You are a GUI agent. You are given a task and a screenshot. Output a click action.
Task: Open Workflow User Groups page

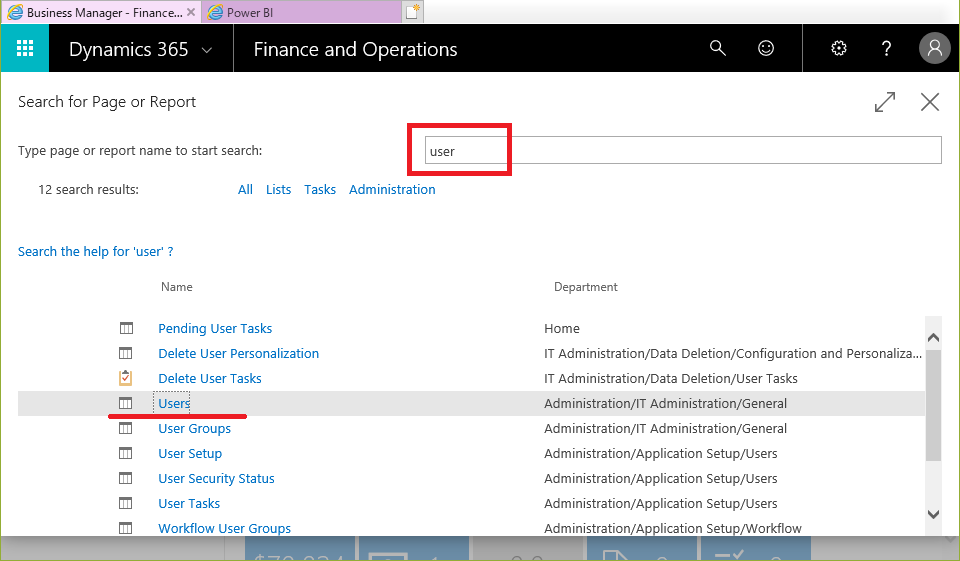tap(225, 529)
